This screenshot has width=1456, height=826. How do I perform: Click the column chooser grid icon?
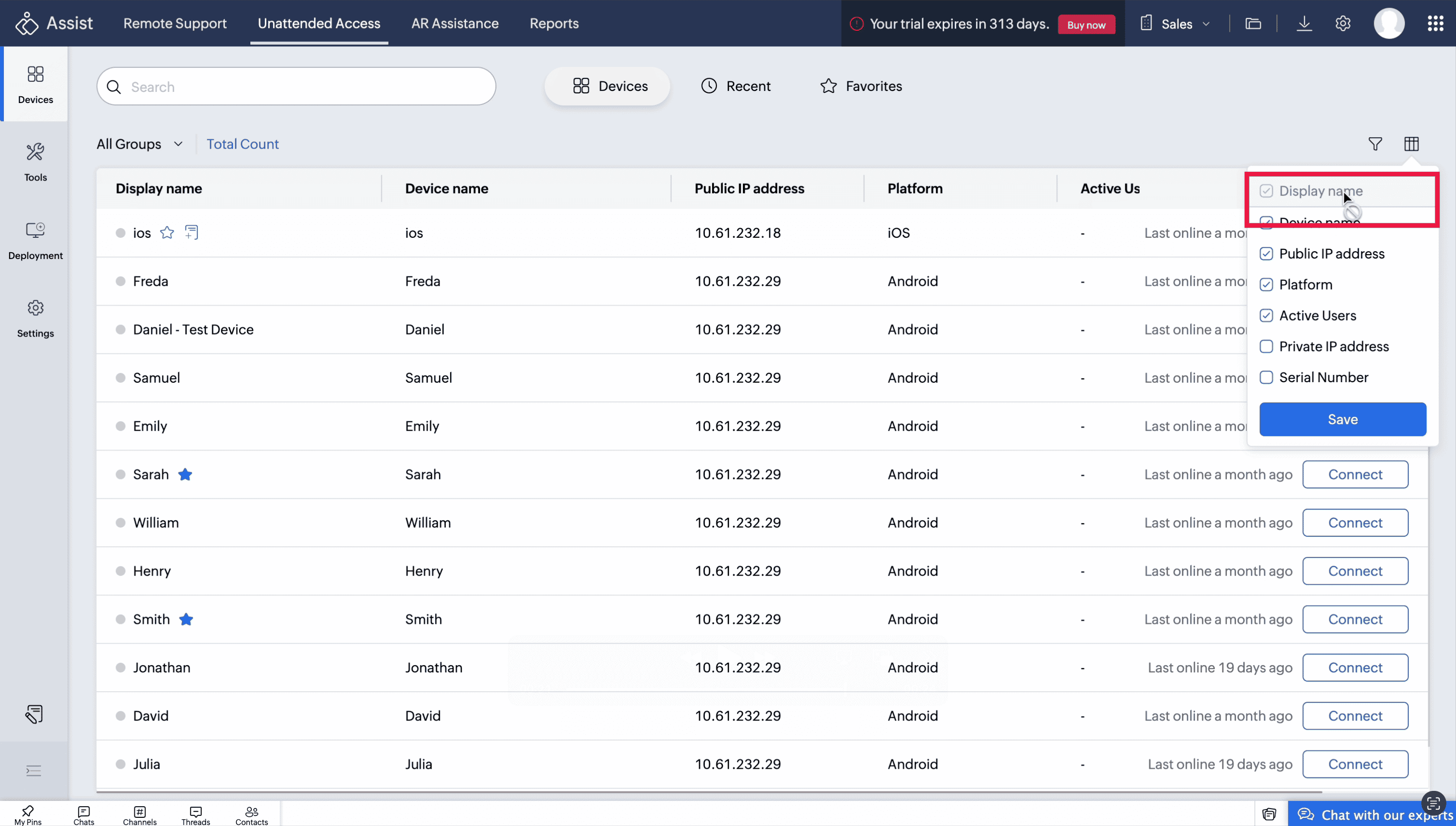pyautogui.click(x=1411, y=144)
